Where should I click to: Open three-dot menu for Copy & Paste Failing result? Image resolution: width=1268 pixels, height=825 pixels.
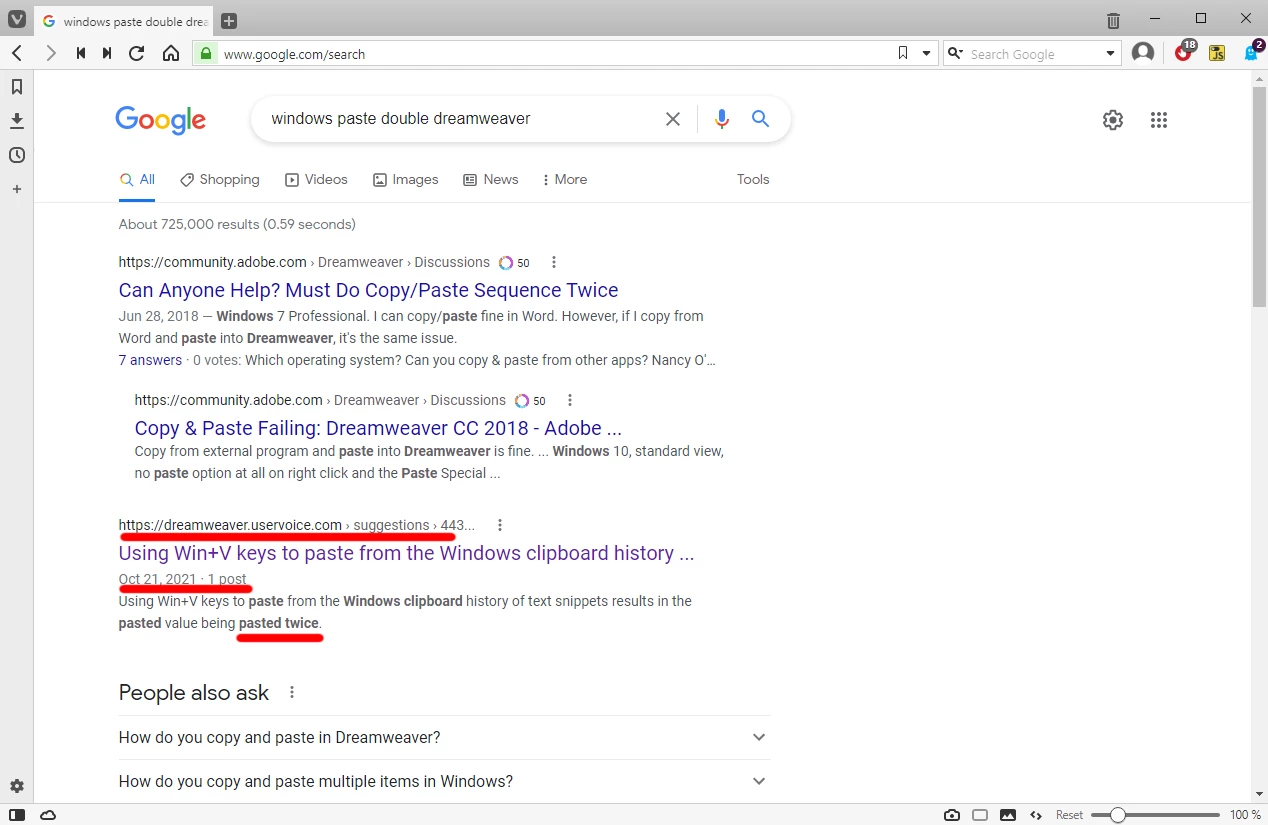[x=570, y=400]
